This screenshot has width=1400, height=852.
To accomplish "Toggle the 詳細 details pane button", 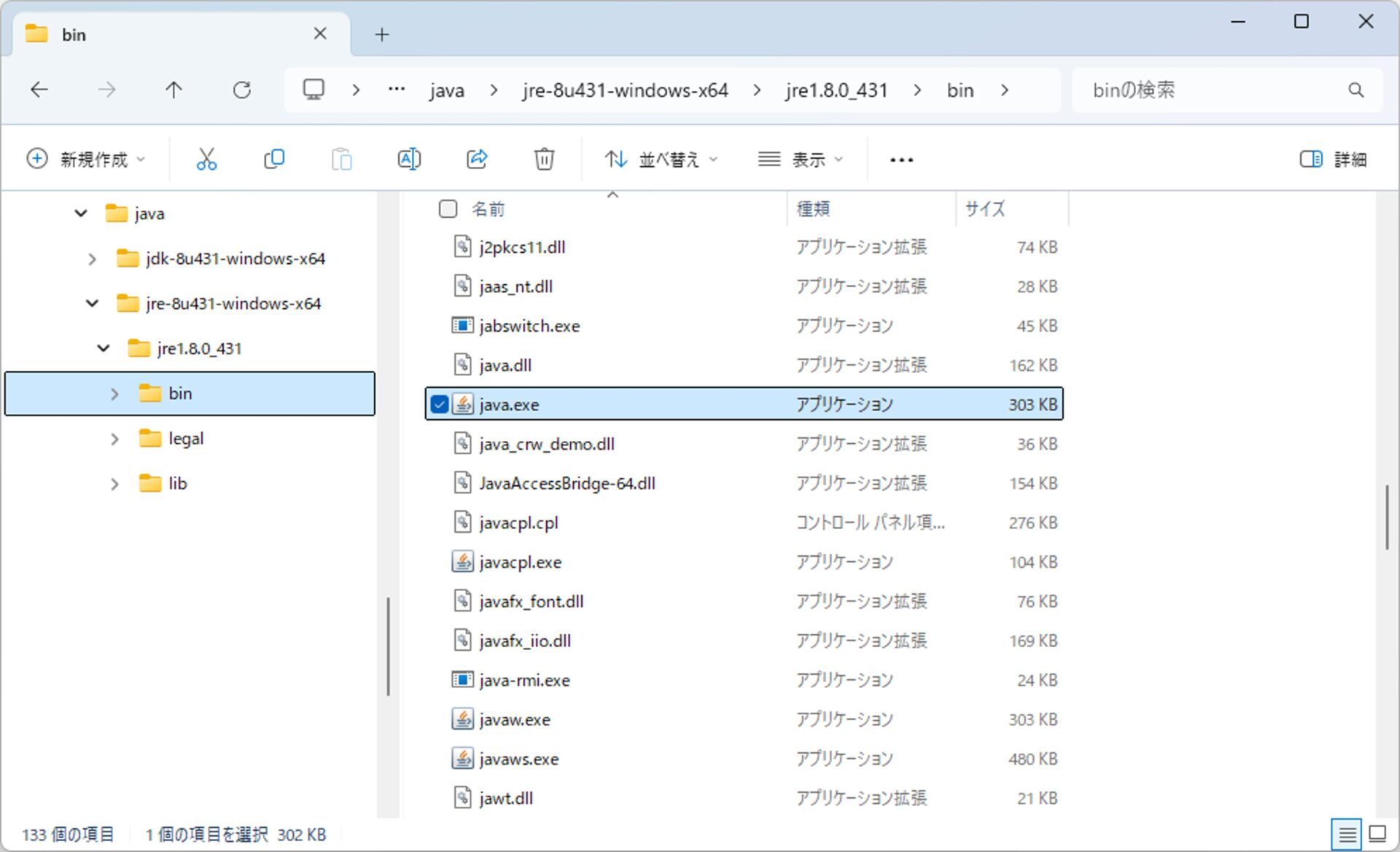I will (x=1333, y=159).
